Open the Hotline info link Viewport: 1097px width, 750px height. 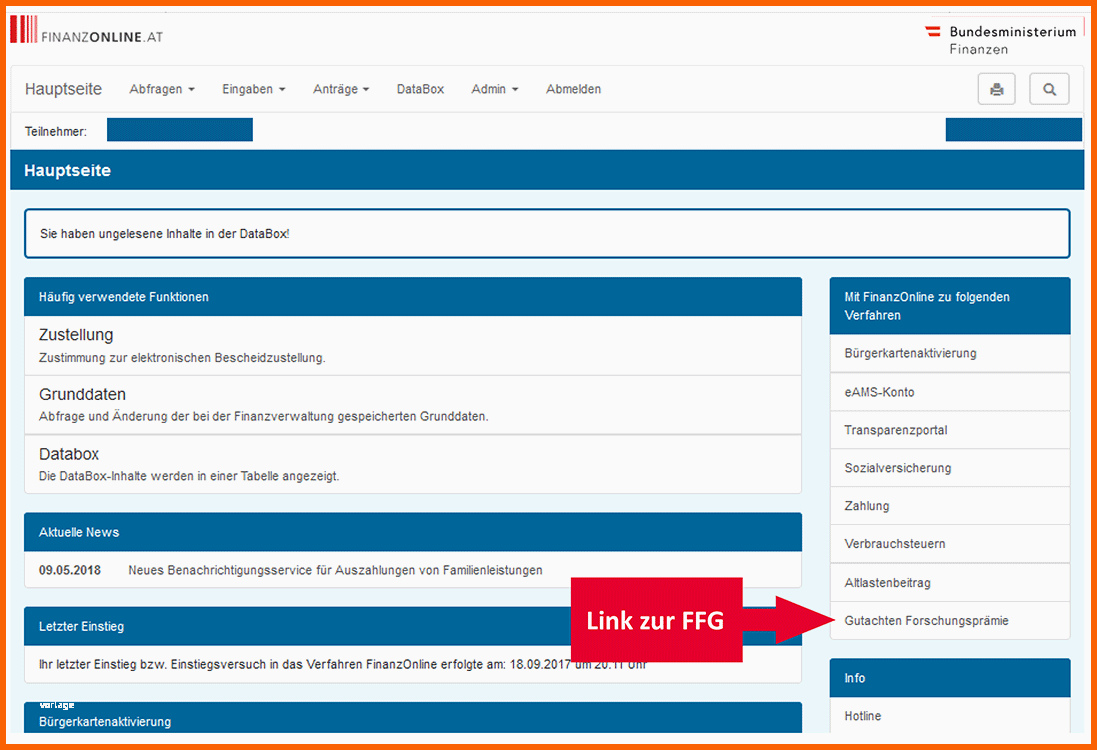pos(949,716)
